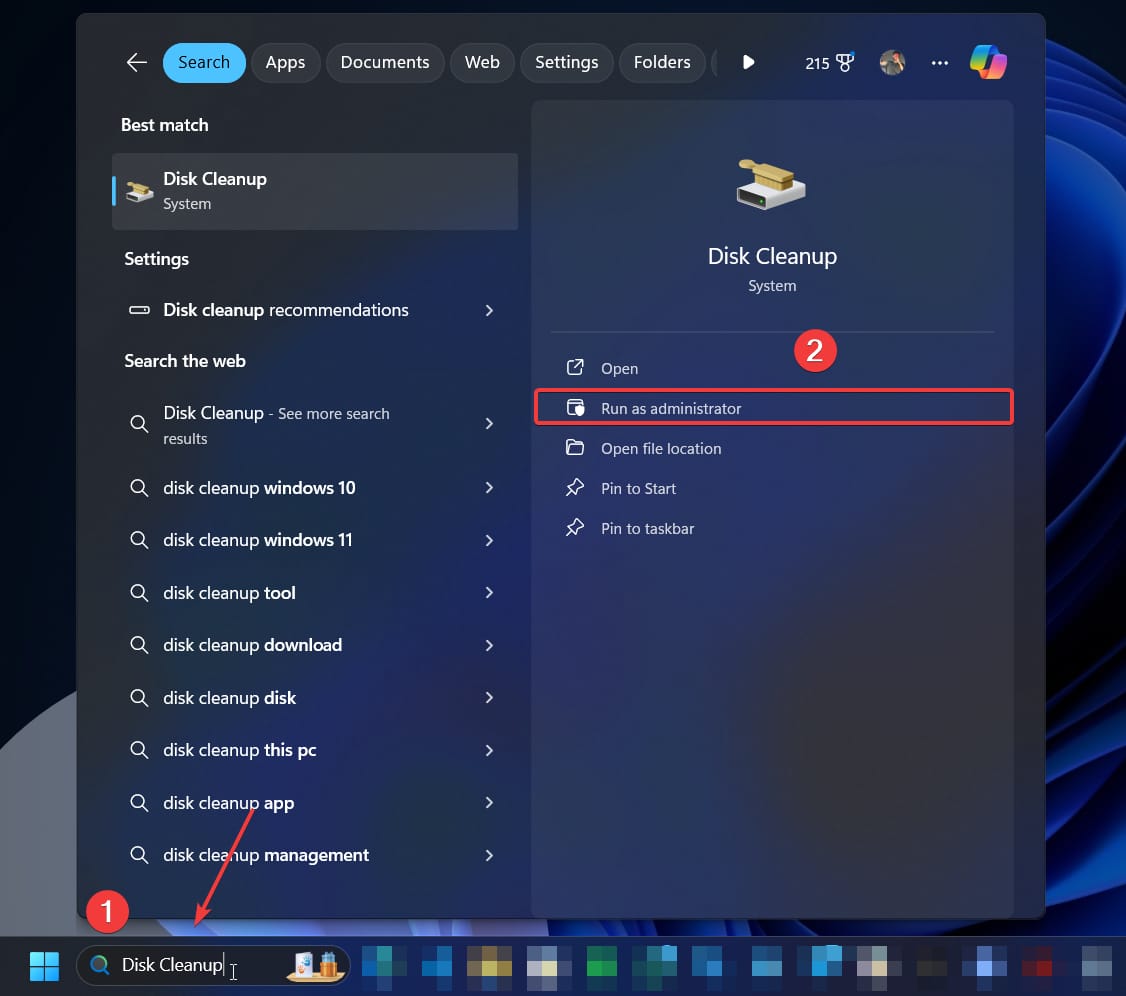Expand Disk cleanup recommendations chevron
The height and width of the screenshot is (996, 1126).
coord(489,310)
